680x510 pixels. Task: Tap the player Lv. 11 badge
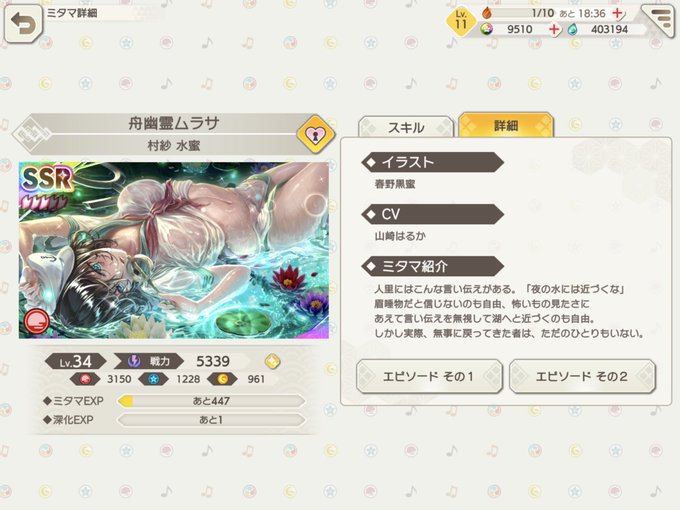click(461, 21)
